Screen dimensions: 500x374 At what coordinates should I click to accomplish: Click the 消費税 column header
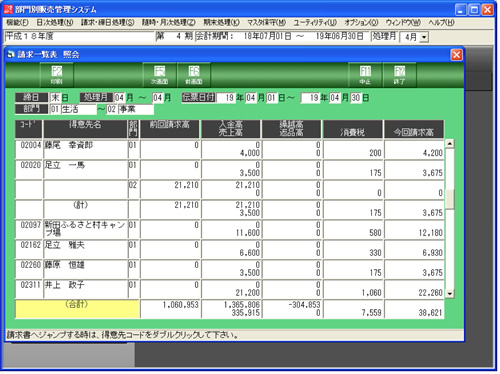pos(353,129)
